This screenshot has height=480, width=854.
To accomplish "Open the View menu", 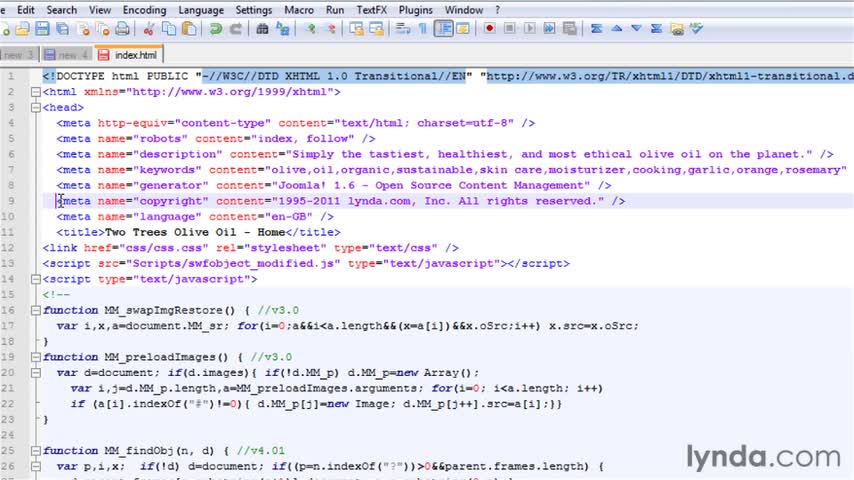I will 100,10.
